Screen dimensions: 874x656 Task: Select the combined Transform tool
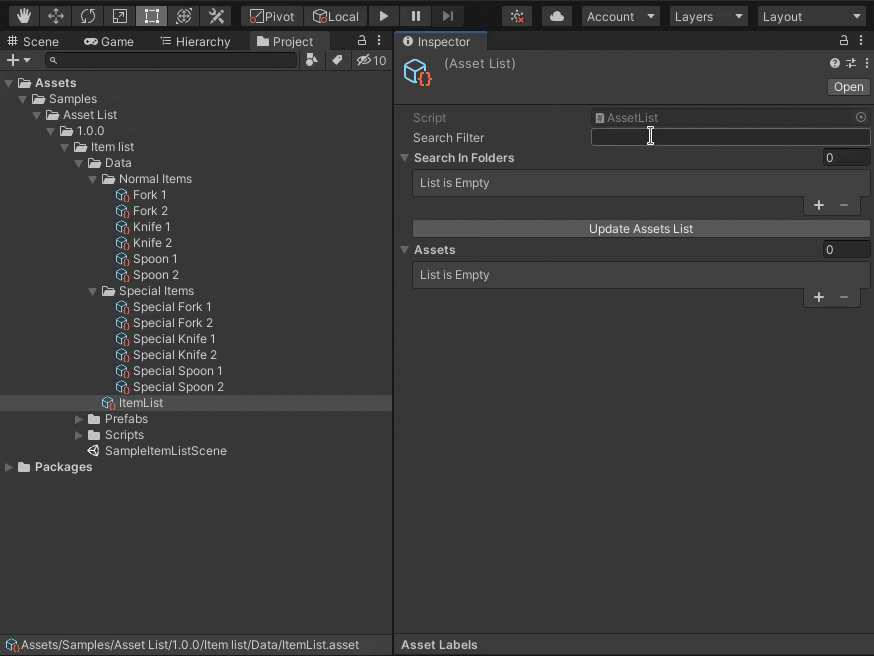pyautogui.click(x=184, y=16)
